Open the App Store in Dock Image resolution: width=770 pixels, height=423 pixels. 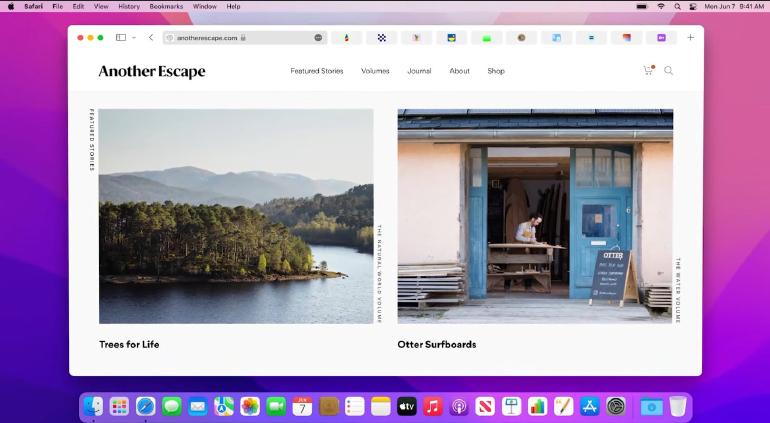590,406
